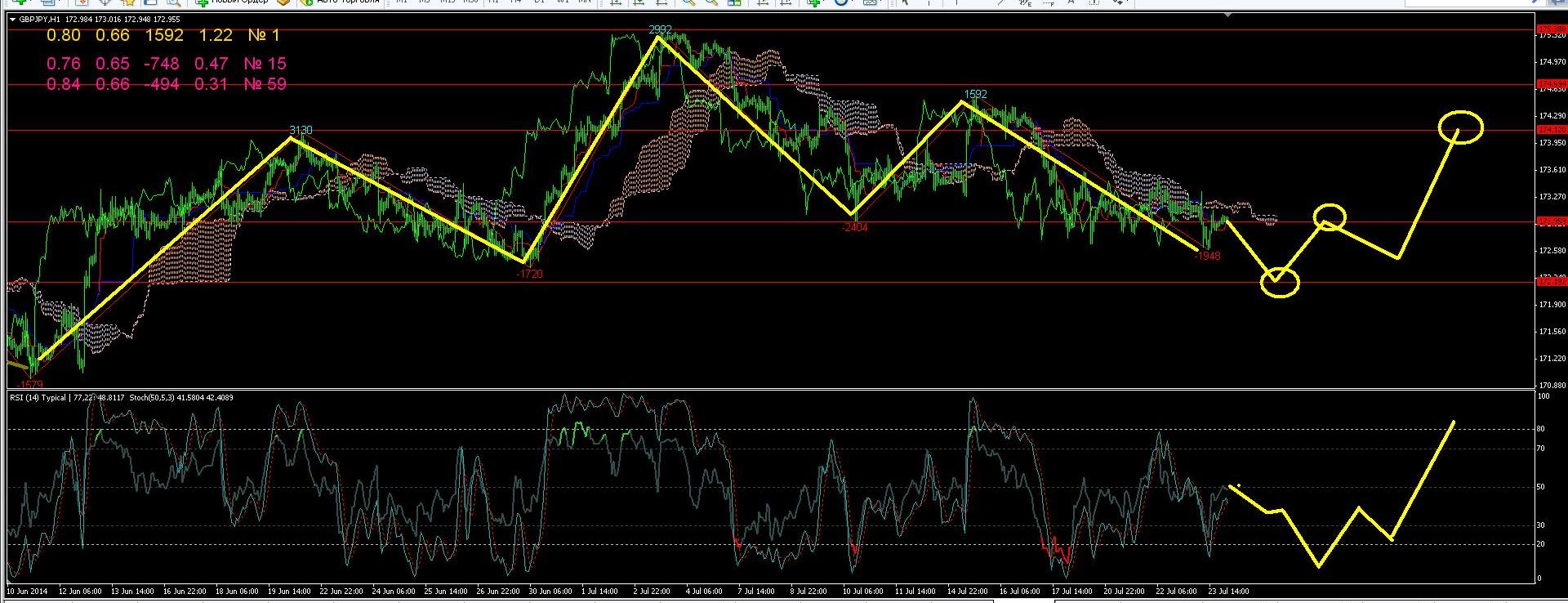Open the indicators list green plus icon
The height and width of the screenshot is (603, 1568).
(814, 2)
